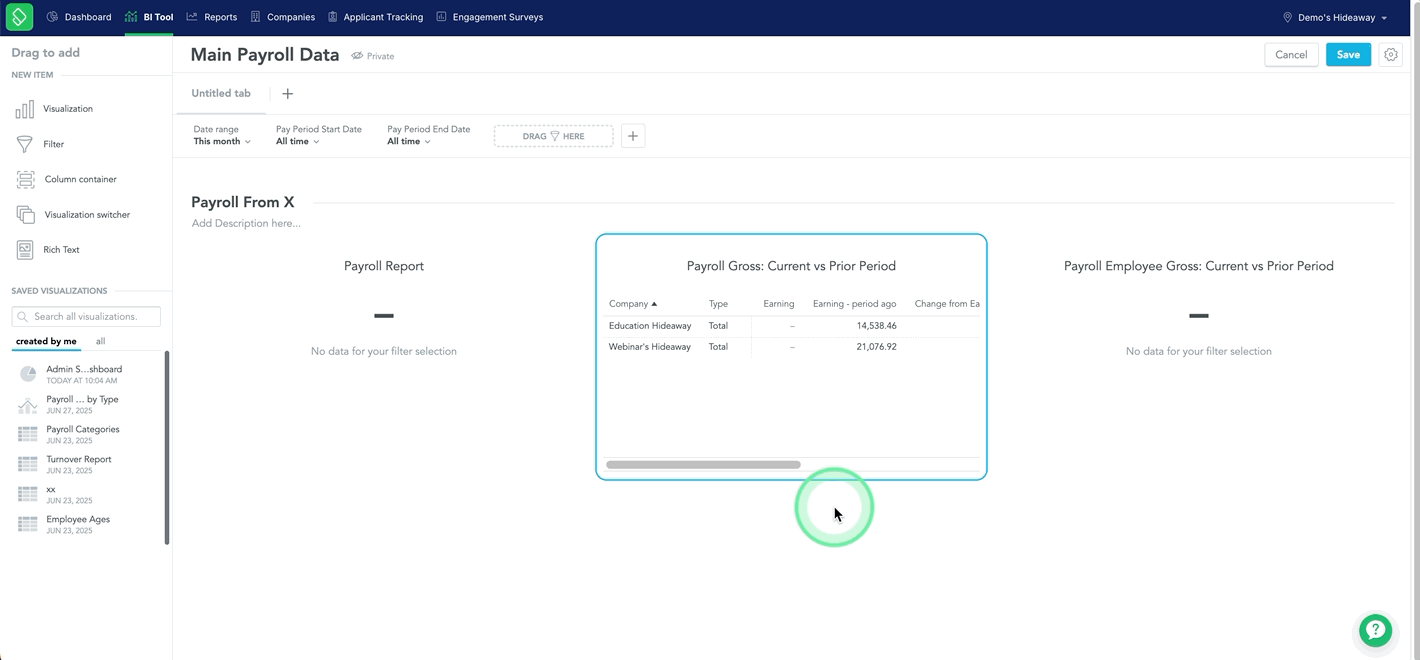
Task: Click the Type column header
Action: click(x=718, y=304)
